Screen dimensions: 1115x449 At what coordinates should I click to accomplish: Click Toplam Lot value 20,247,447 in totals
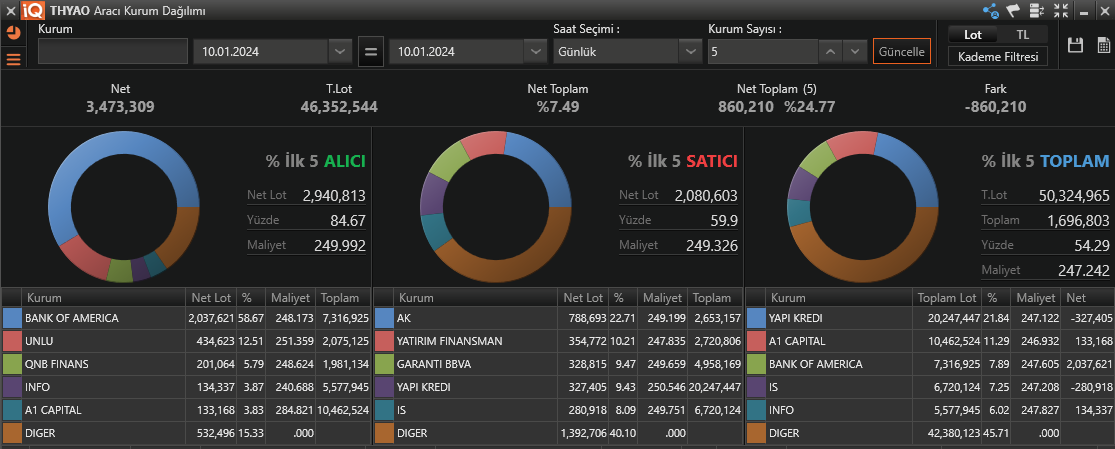pyautogui.click(x=954, y=318)
